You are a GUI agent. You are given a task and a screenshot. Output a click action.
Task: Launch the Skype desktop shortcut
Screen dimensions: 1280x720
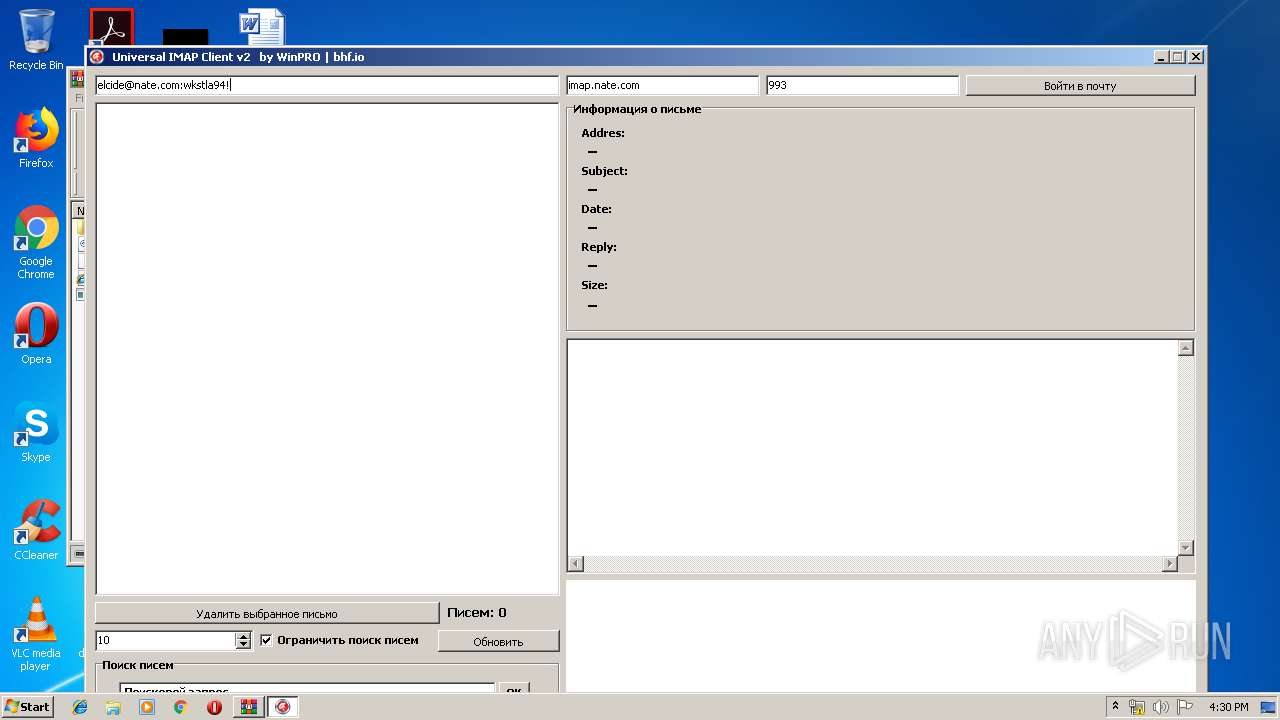(36, 432)
